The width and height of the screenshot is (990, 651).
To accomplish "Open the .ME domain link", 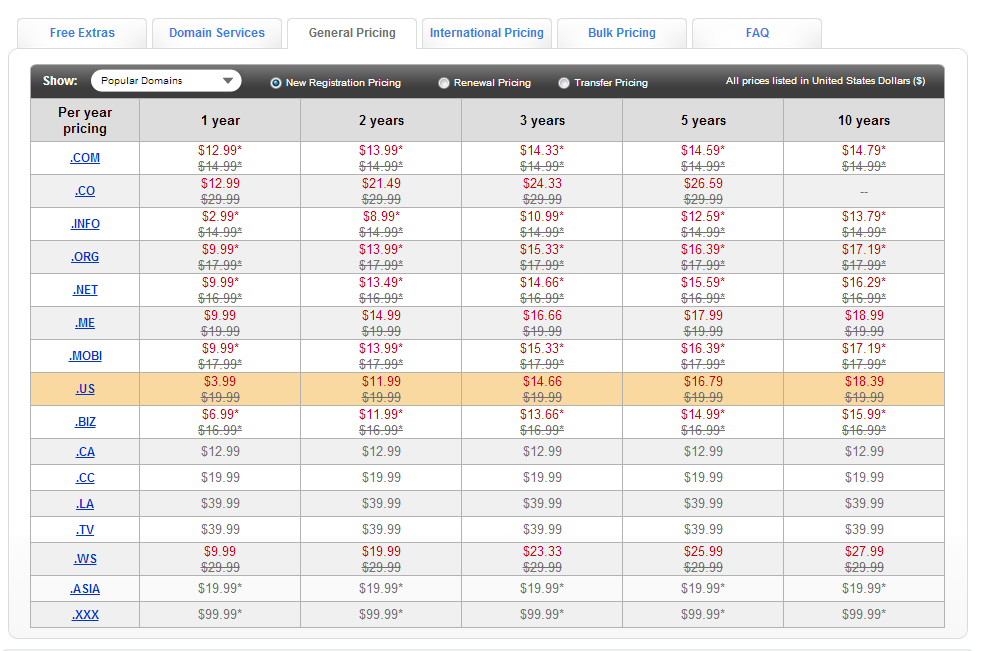I will pos(85,323).
